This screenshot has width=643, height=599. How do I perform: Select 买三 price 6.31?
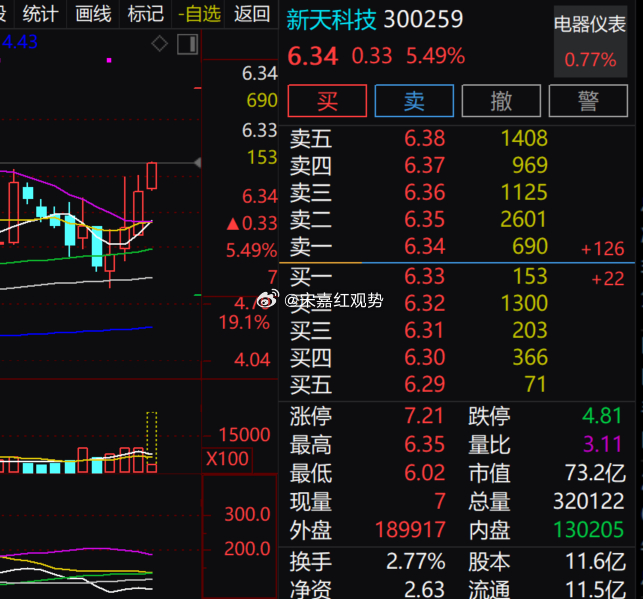click(424, 330)
